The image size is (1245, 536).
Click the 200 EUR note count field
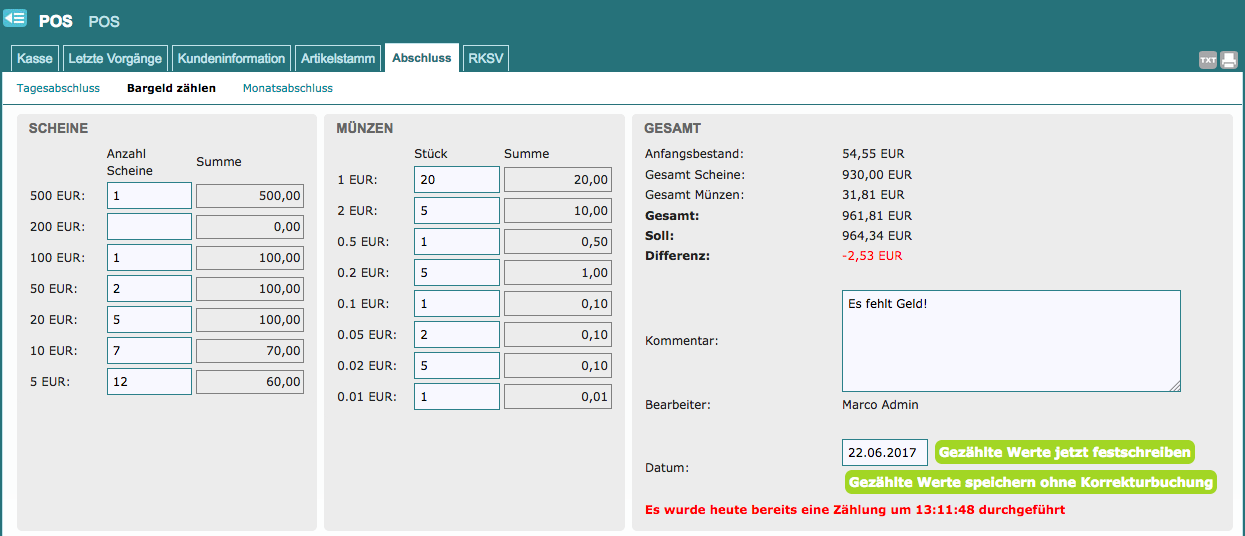pyautogui.click(x=149, y=226)
